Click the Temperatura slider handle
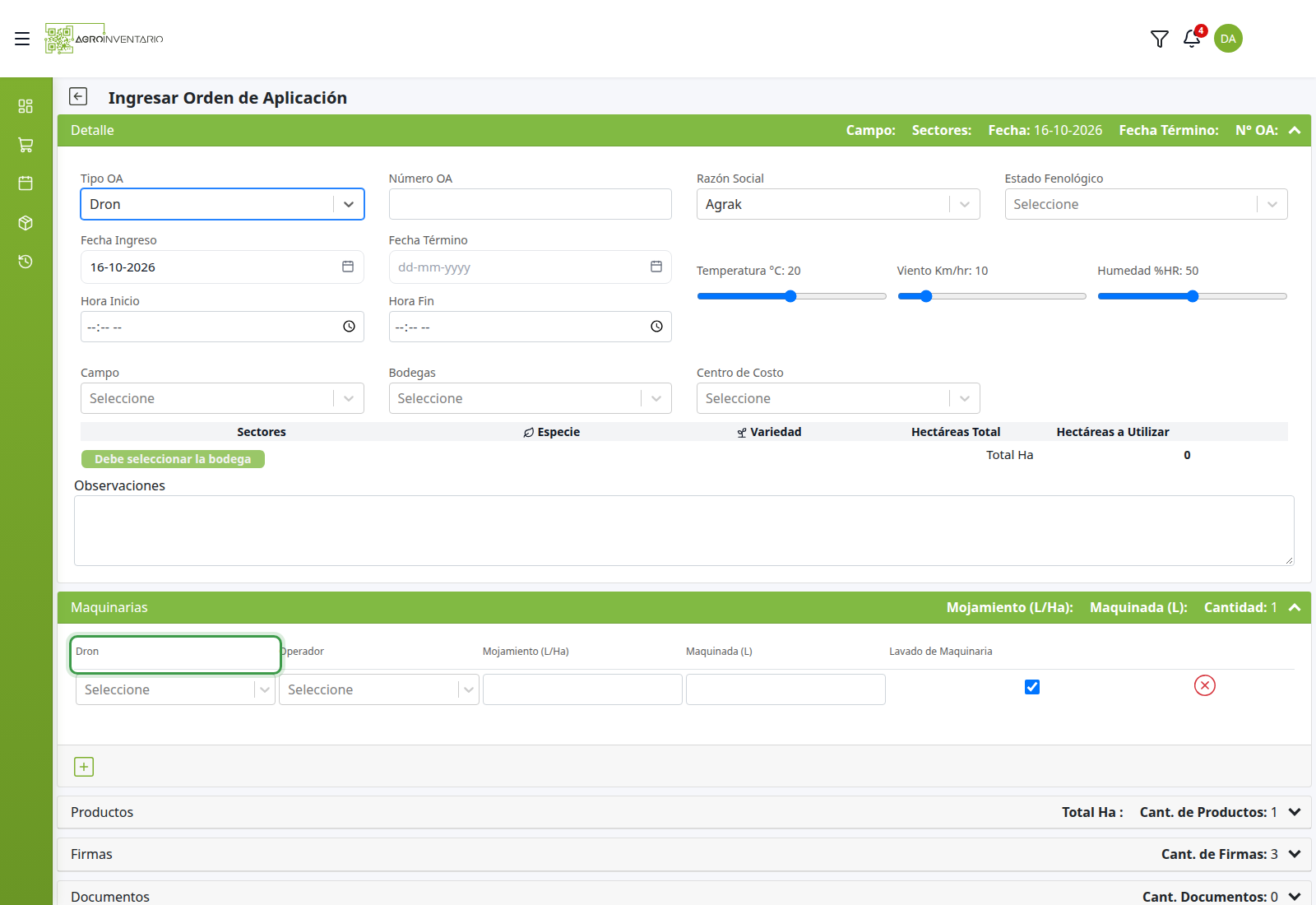Screen dimensions: 1316x905 [790, 296]
